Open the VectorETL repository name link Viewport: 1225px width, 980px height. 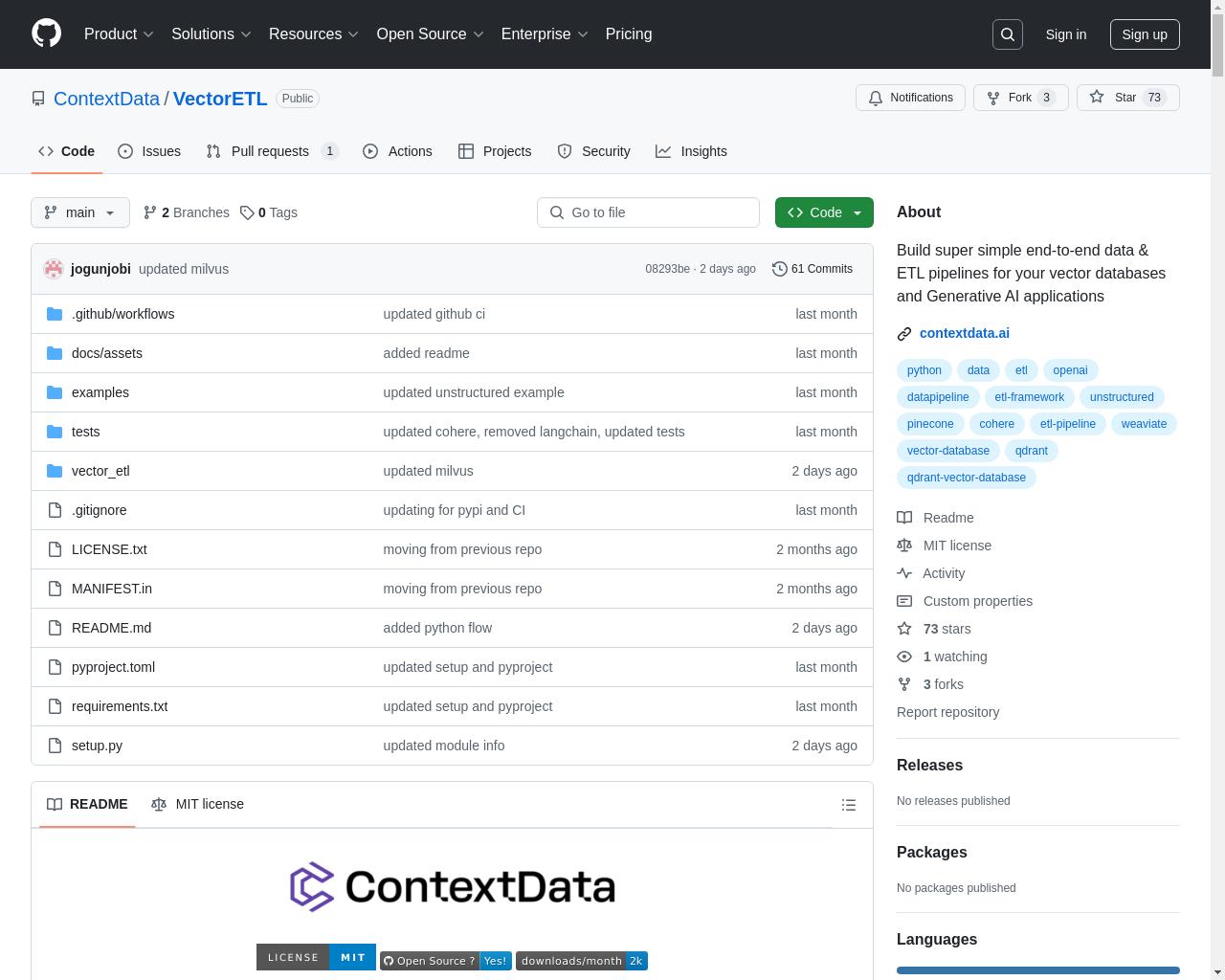tap(220, 99)
